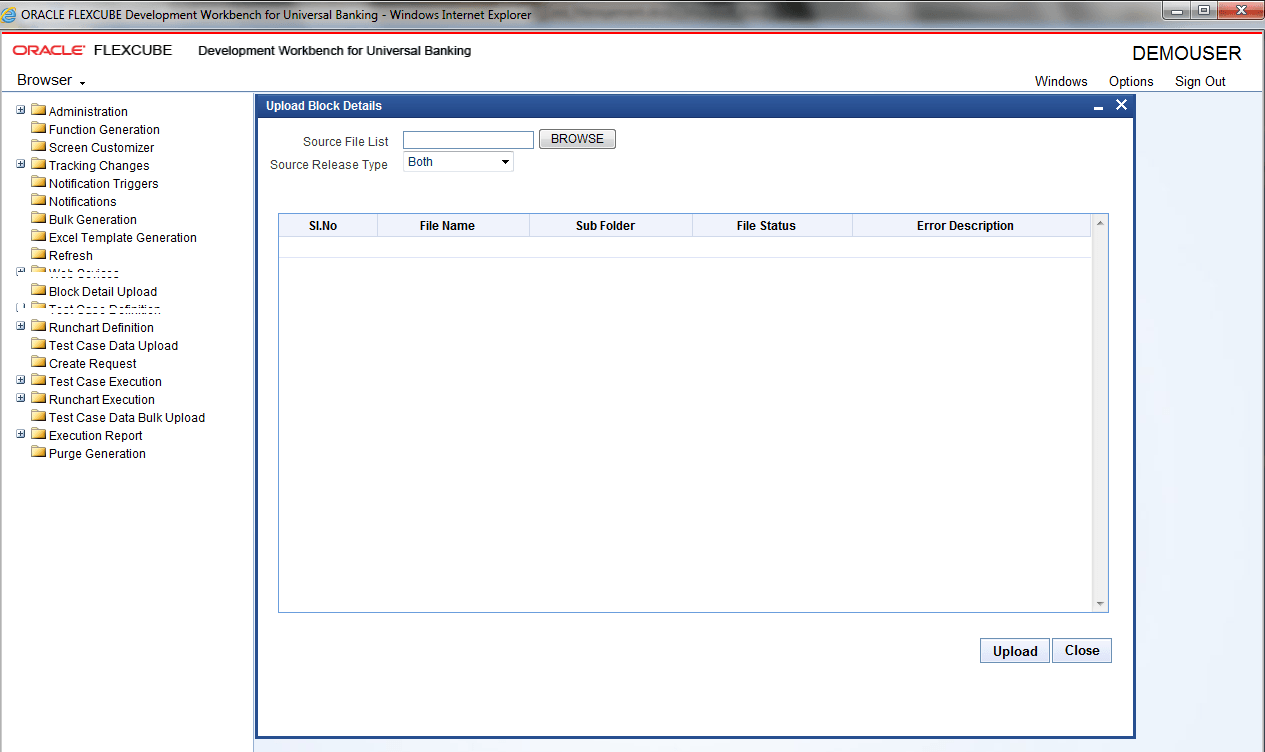Click the Excel Template Generation folder icon
Screen dimensions: 1265x752
click(39, 237)
